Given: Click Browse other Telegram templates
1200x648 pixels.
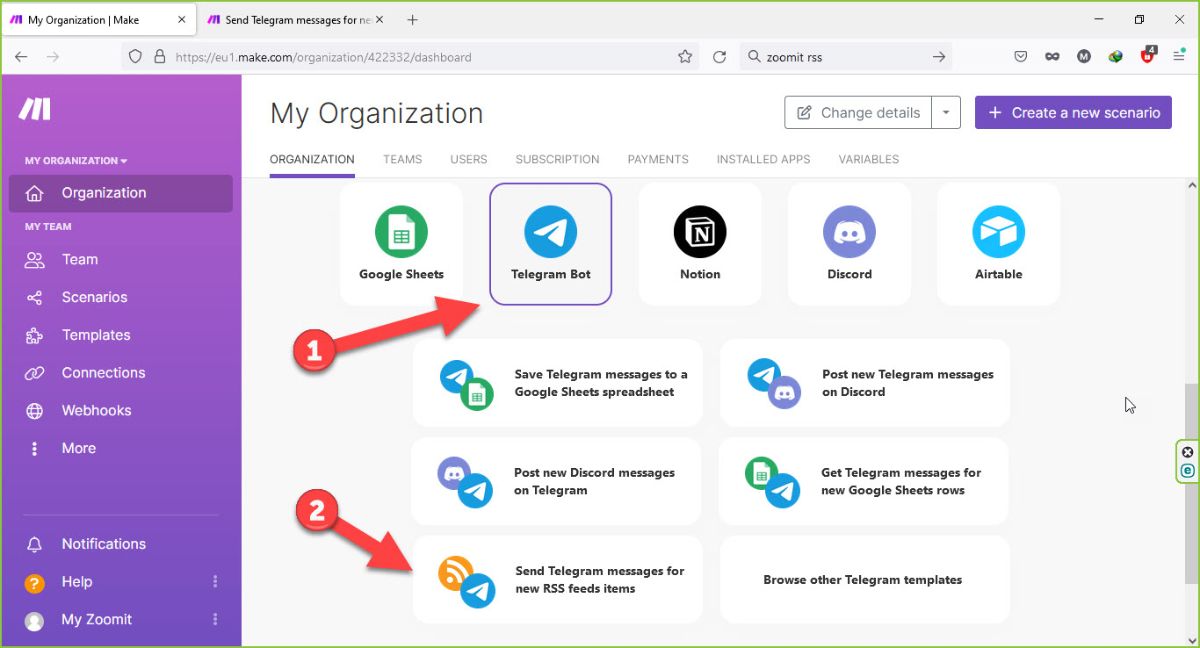Looking at the screenshot, I should coord(865,580).
